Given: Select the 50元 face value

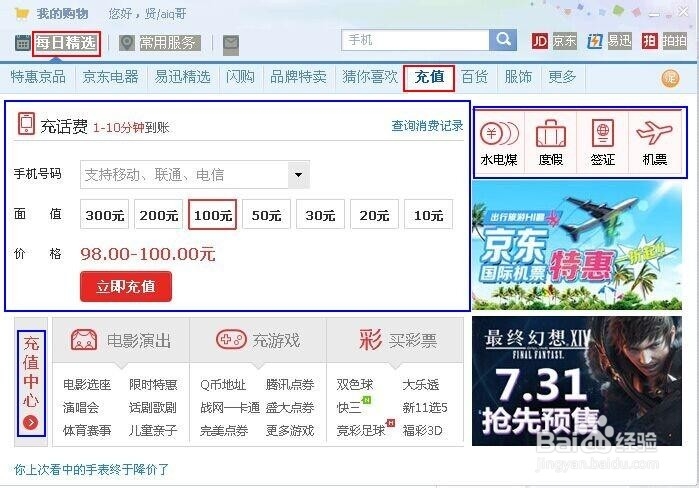Looking at the screenshot, I should tap(267, 215).
